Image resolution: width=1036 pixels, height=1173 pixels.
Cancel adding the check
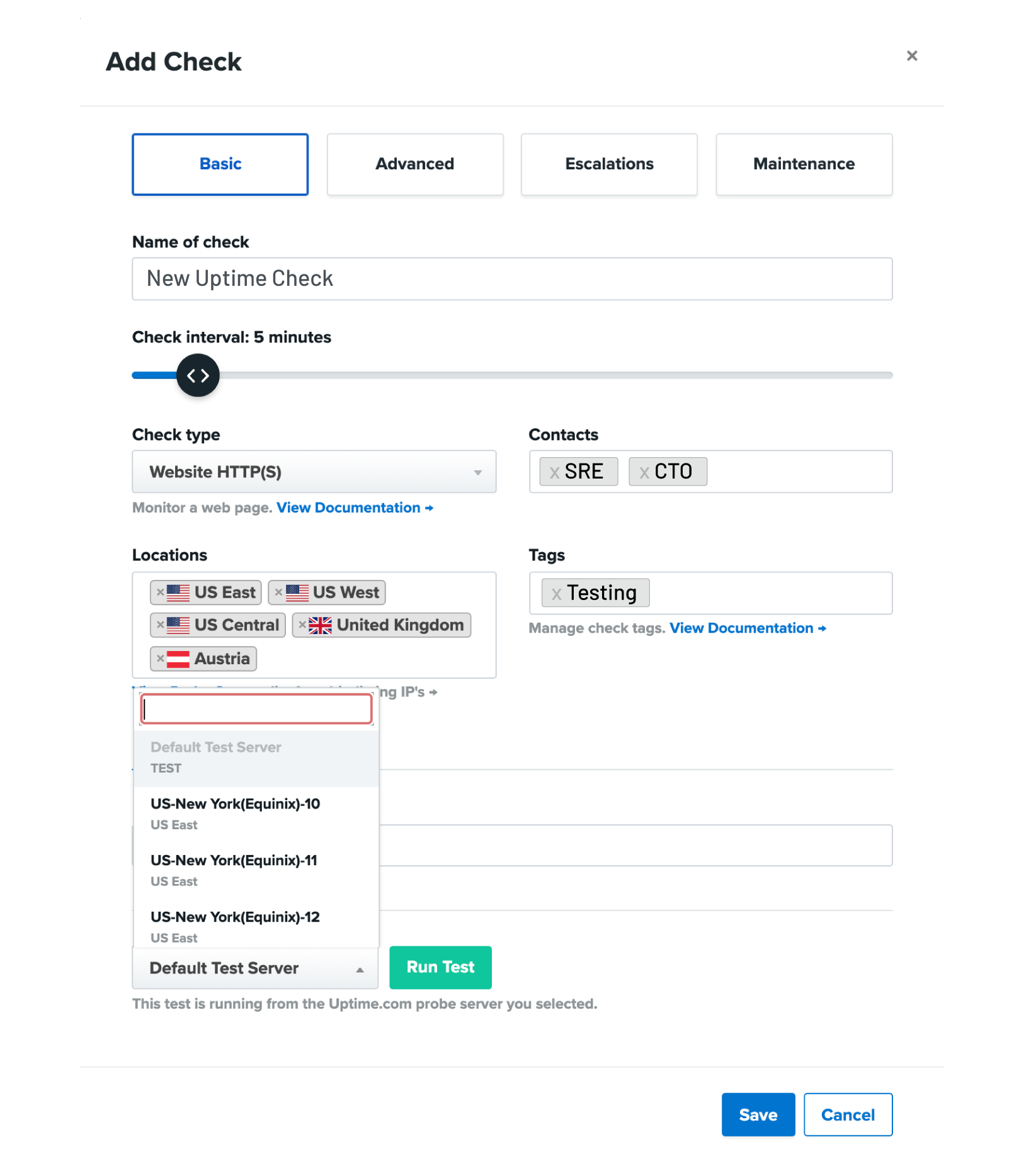[848, 1114]
